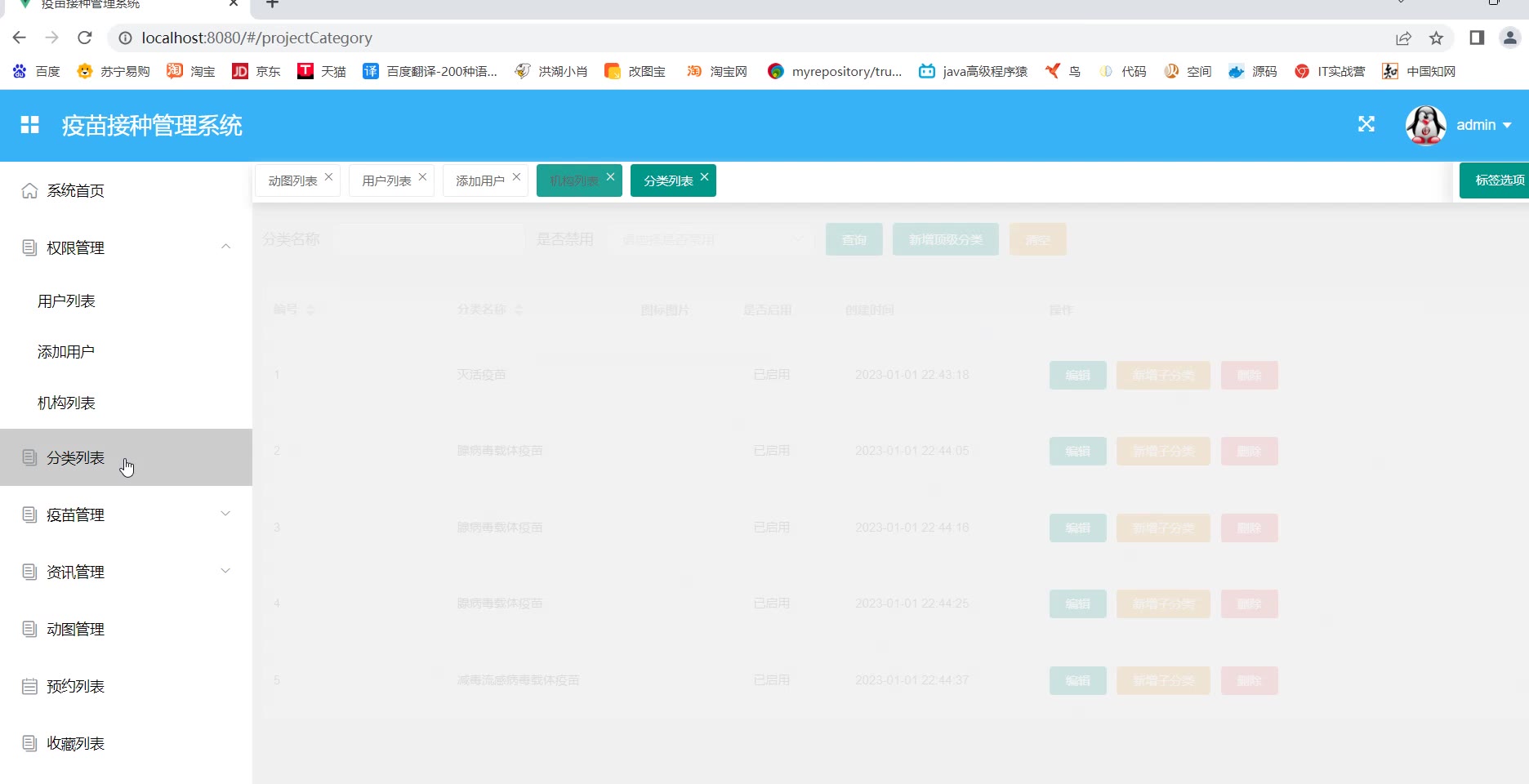Open the 源码 bookmark

point(1253,71)
